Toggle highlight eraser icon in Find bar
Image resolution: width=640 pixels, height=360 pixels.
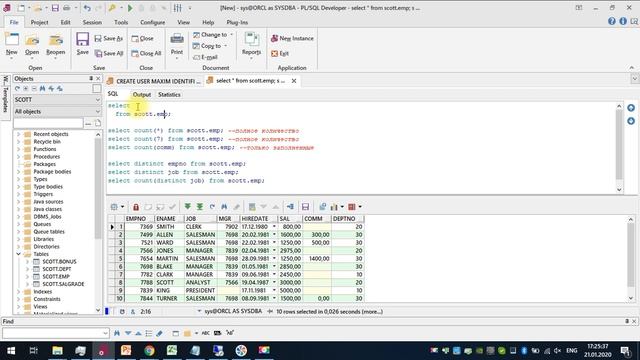tap(159, 333)
